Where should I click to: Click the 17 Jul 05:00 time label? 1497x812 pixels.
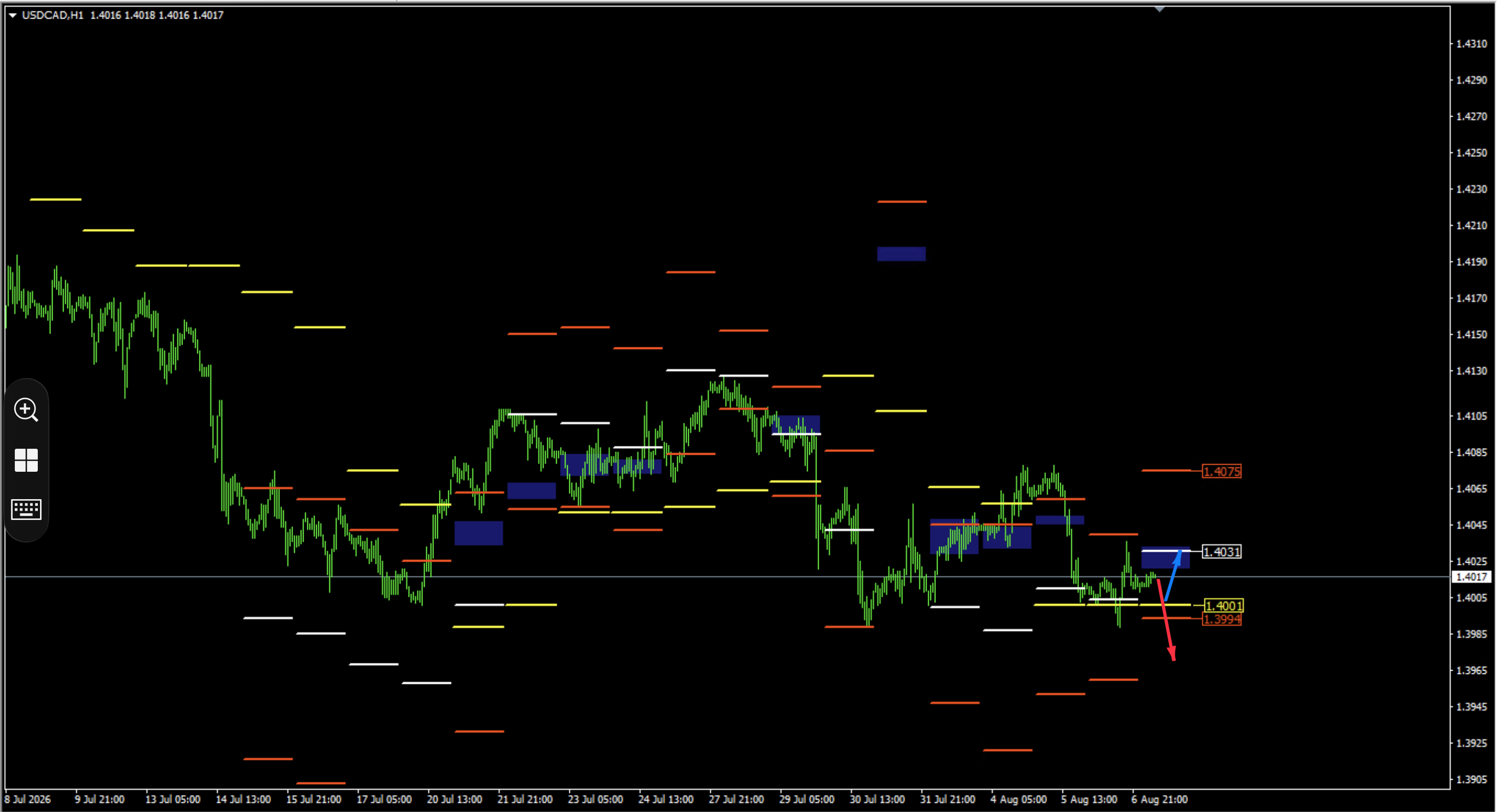(x=384, y=800)
